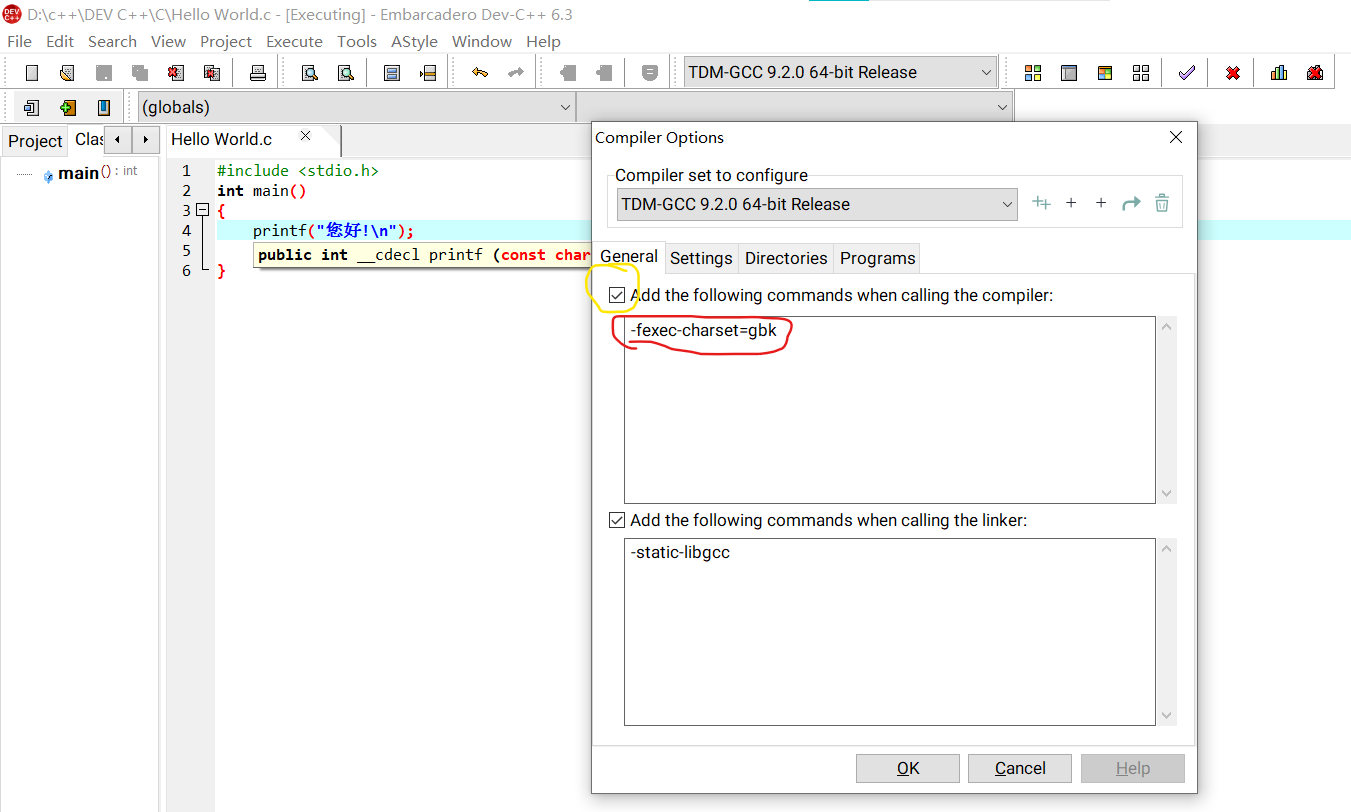Switch to the Directories tab

tap(786, 258)
